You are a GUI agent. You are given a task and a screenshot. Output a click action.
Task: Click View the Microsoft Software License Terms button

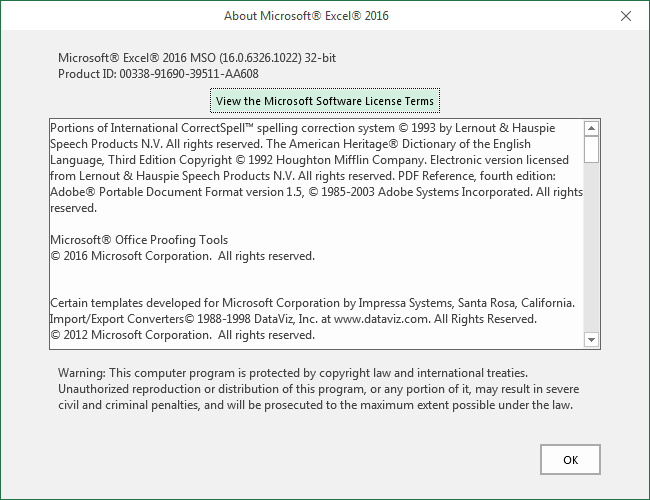tap(325, 101)
